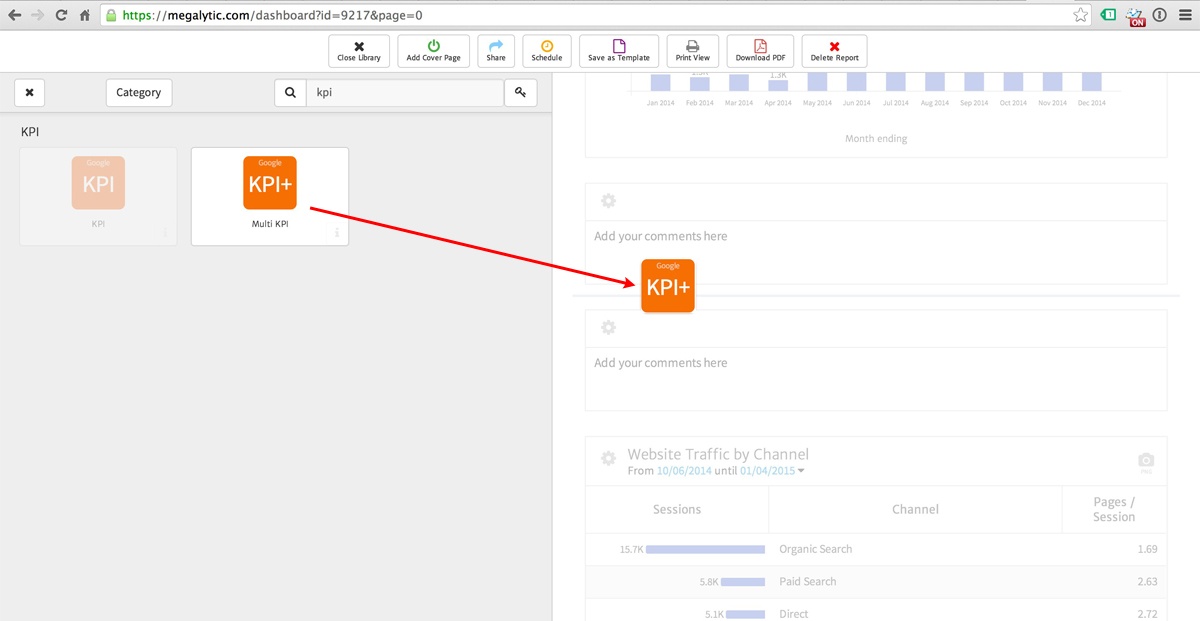Click Save as Template
Screen dimensions: 1200x621
pyautogui.click(x=619, y=51)
